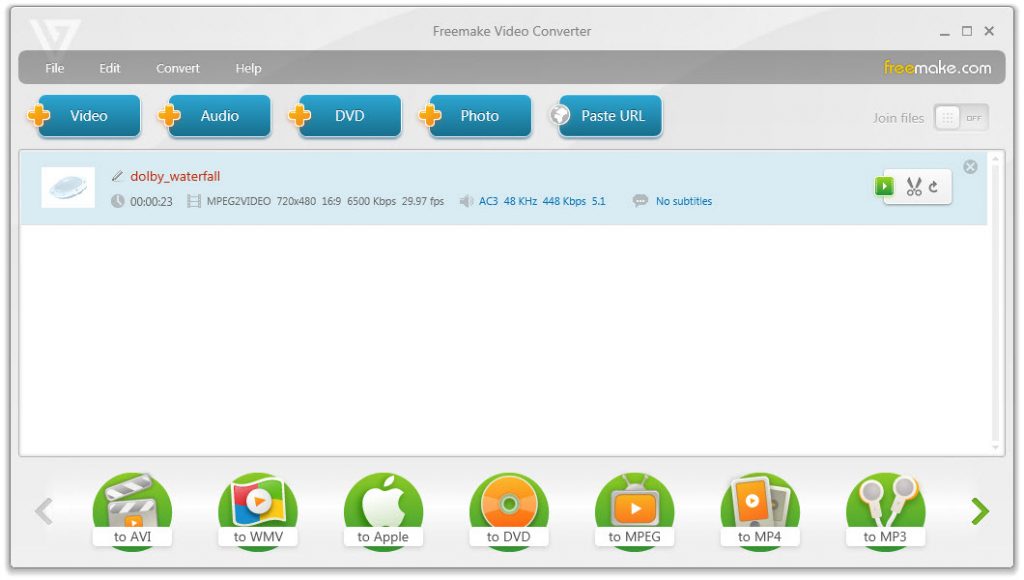Screen dimensions: 1024x580
Task: Select the dolby_waterfall file name
Action: (175, 176)
